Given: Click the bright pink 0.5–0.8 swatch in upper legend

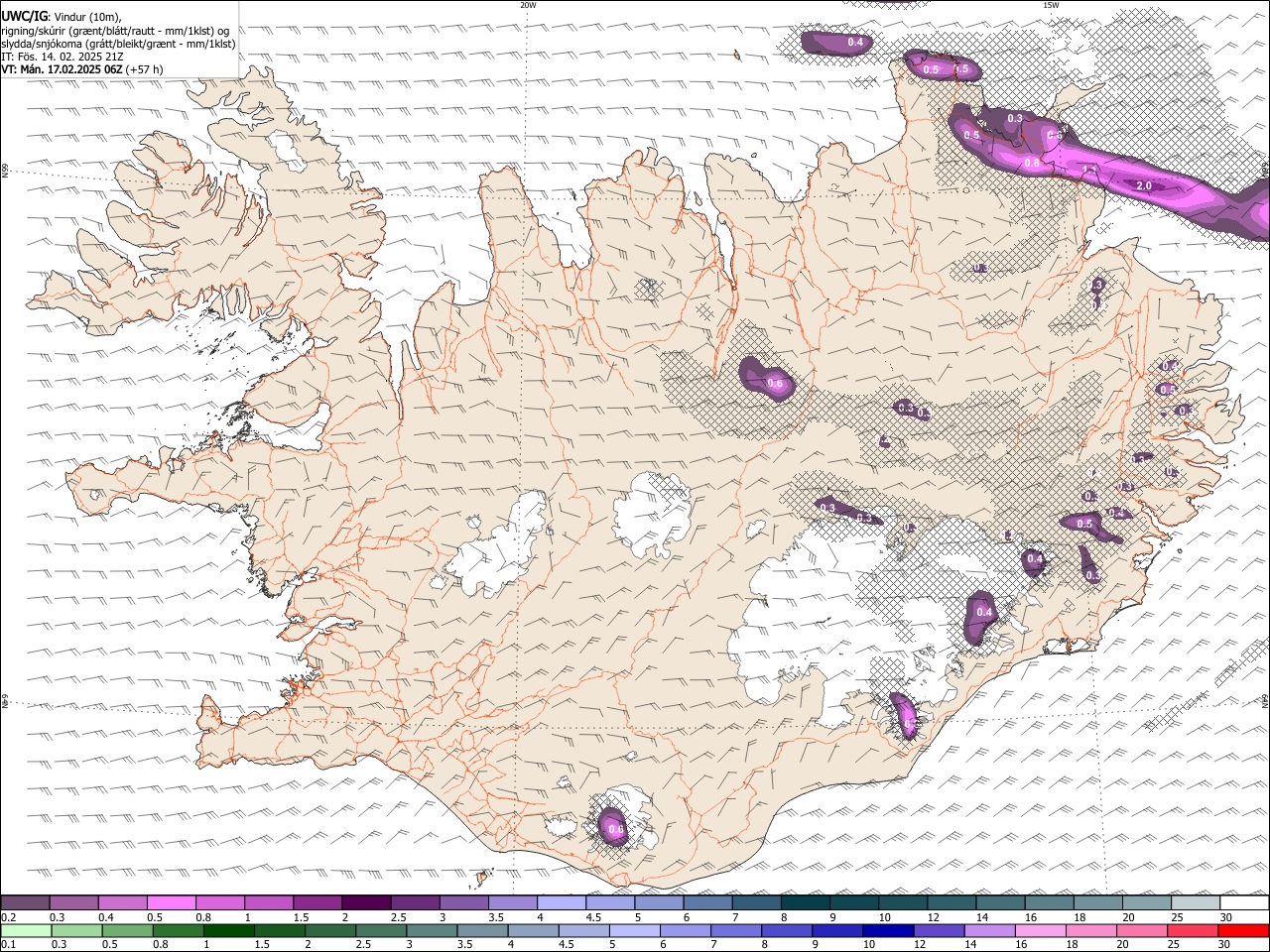Looking at the screenshot, I should 172,903.
